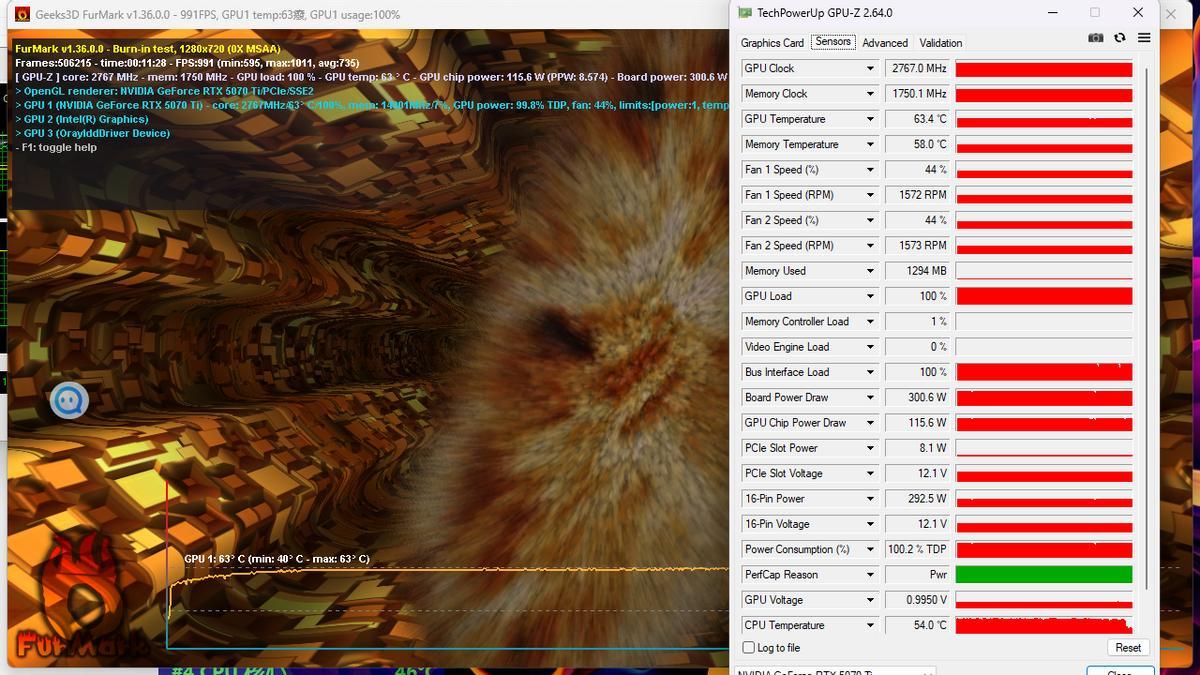
Task: Open the Fan 2 Speed (RPM) dropdown
Action: (x=870, y=246)
